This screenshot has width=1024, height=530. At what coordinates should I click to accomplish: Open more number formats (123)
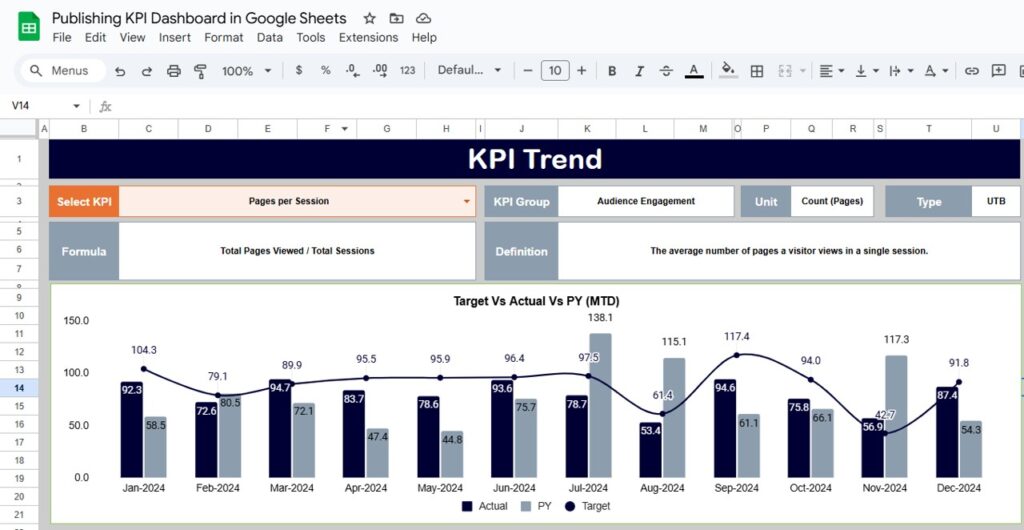coord(408,70)
